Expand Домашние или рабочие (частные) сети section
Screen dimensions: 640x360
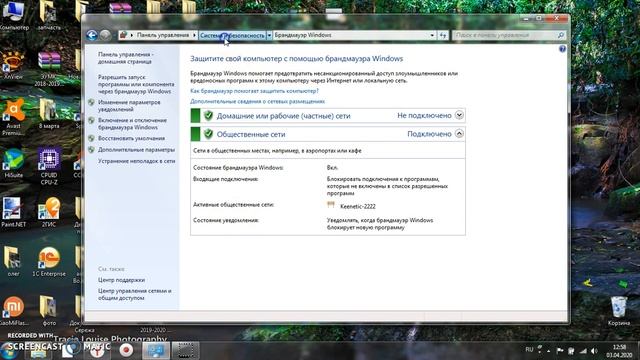coord(459,115)
